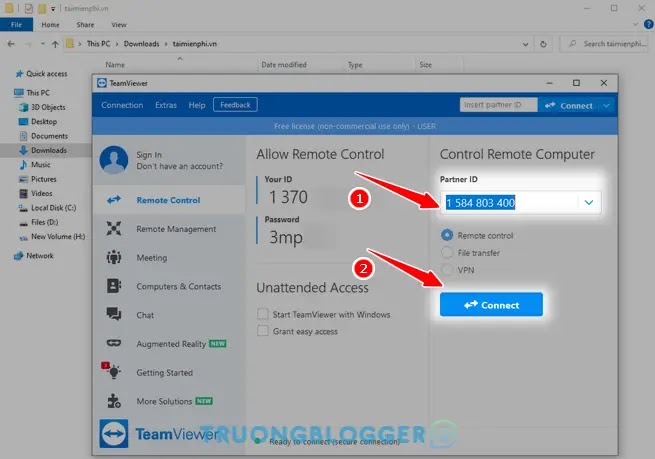655x459 pixels.
Task: Open the Help menu in TeamViewer
Action: (197, 105)
